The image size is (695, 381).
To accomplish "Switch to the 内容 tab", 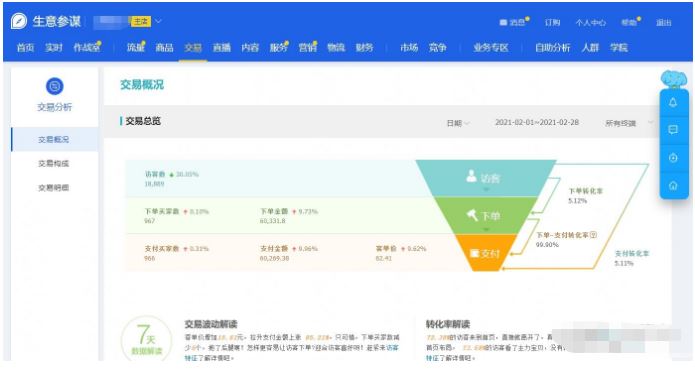I will 250,47.
